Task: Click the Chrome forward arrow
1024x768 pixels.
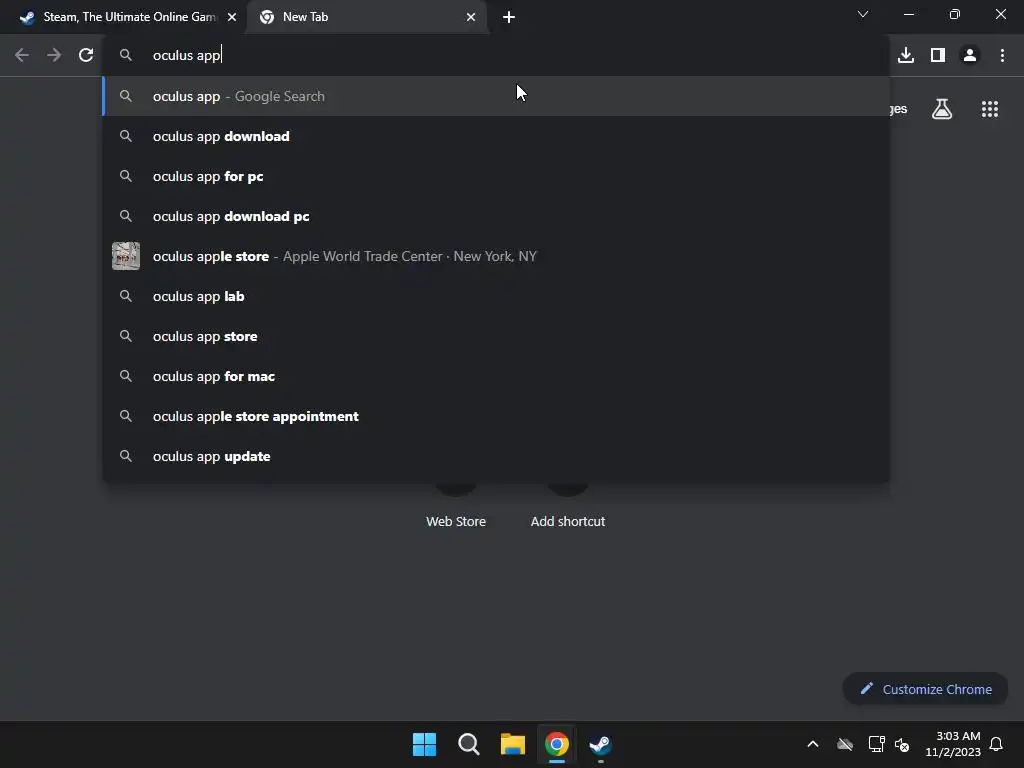Action: click(x=54, y=56)
